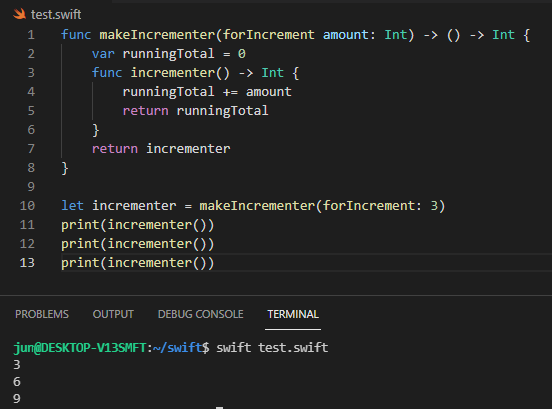Click 'return incrementer' on line 7

click(161, 149)
